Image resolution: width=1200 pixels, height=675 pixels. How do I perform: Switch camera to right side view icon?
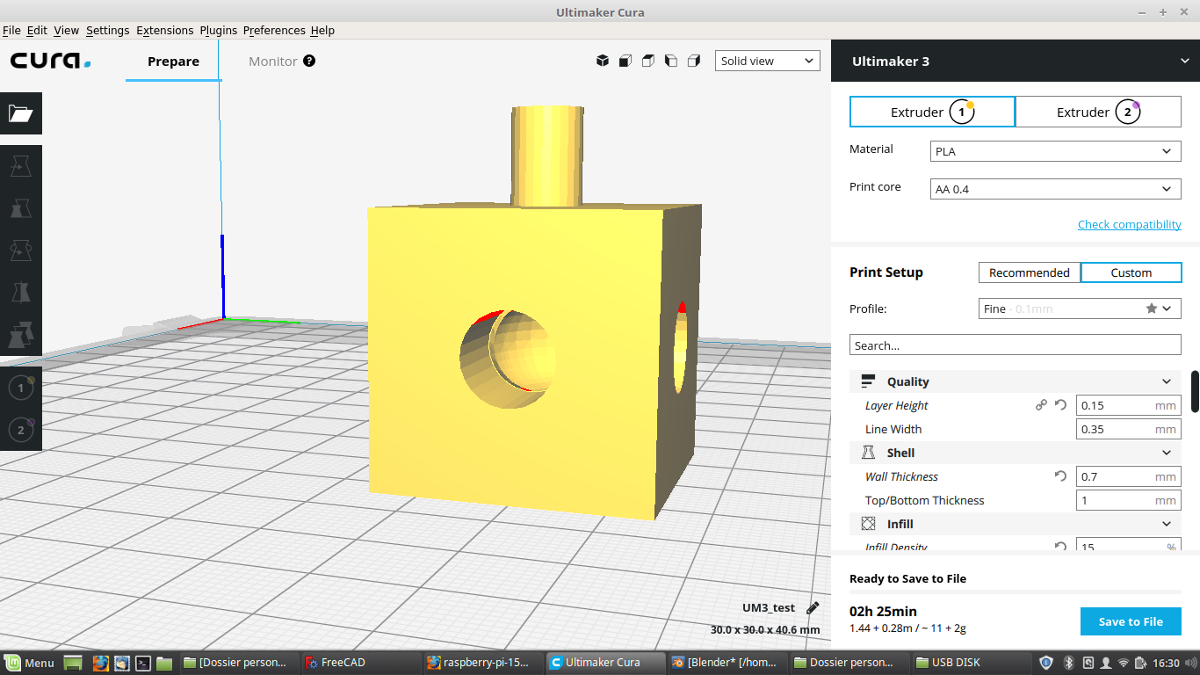[694, 61]
